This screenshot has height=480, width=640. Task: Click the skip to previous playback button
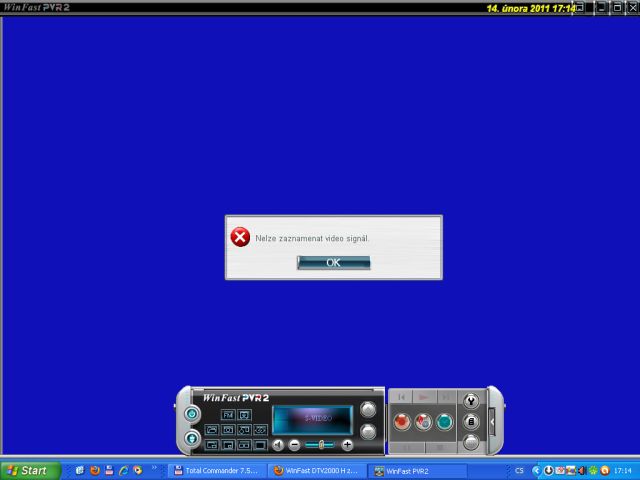[x=401, y=397]
